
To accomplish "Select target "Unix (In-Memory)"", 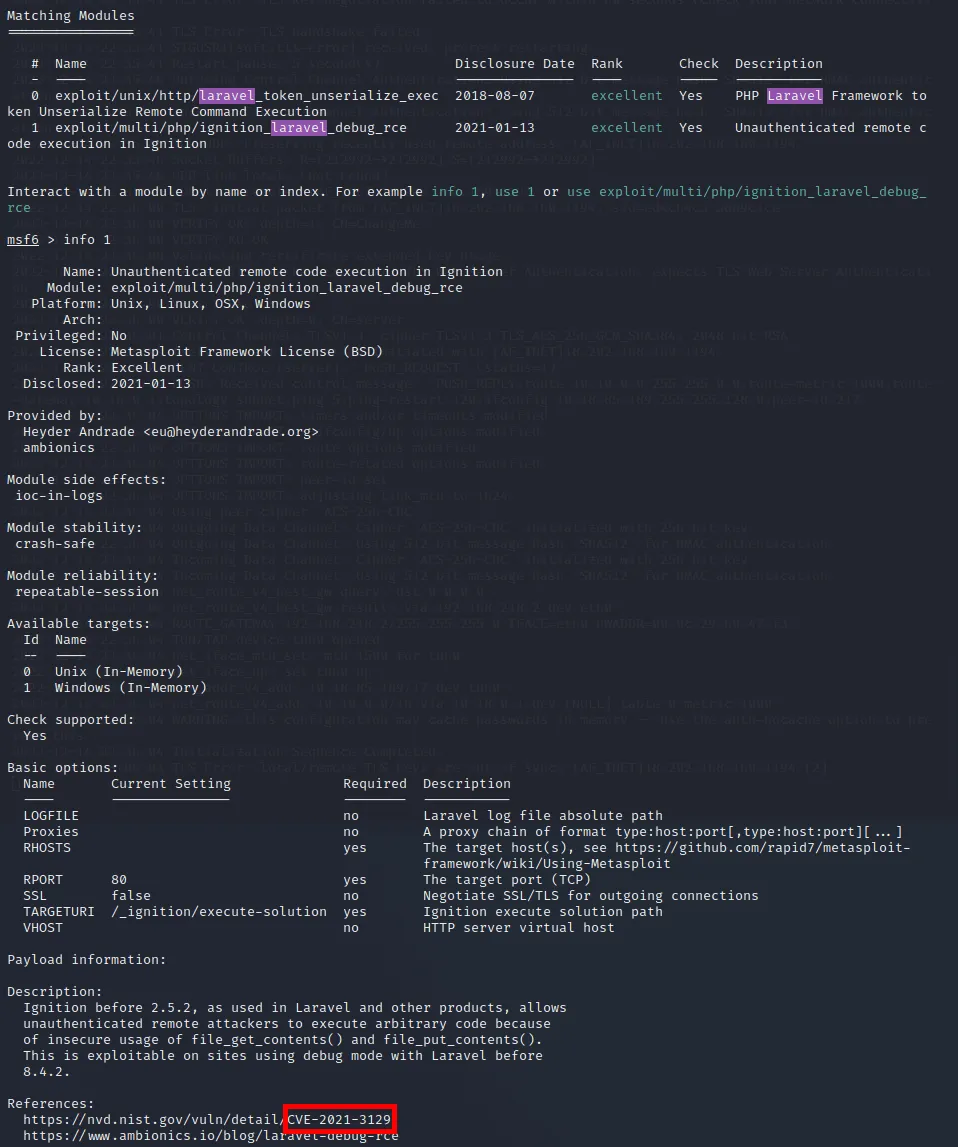I will (x=119, y=672).
